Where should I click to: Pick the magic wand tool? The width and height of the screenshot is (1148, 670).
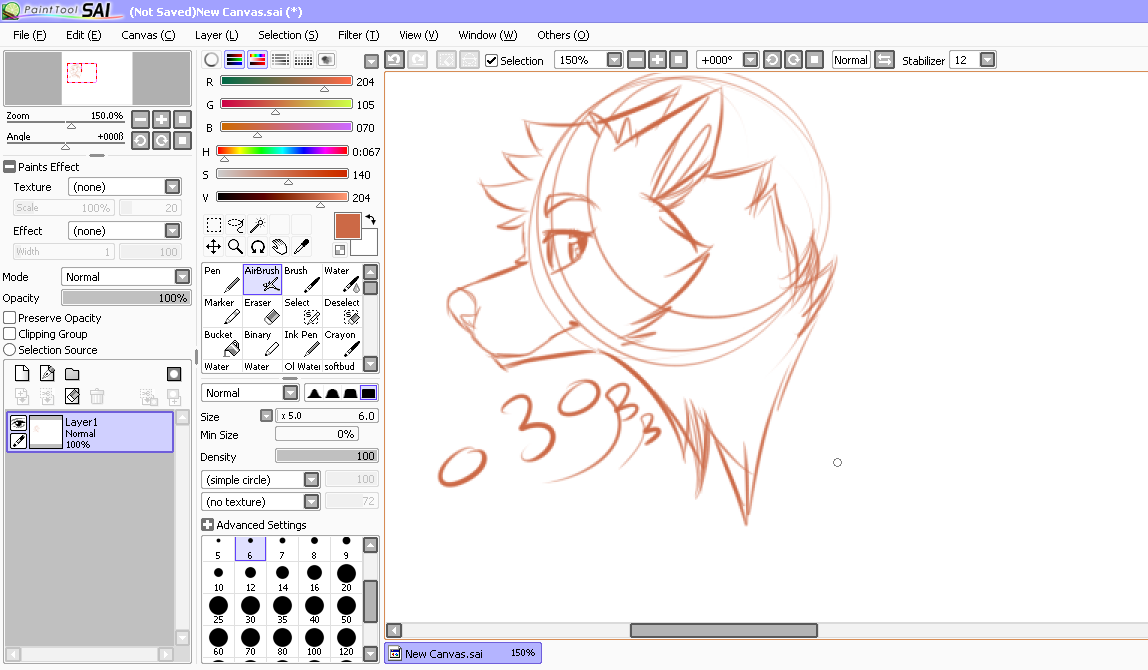point(258,225)
